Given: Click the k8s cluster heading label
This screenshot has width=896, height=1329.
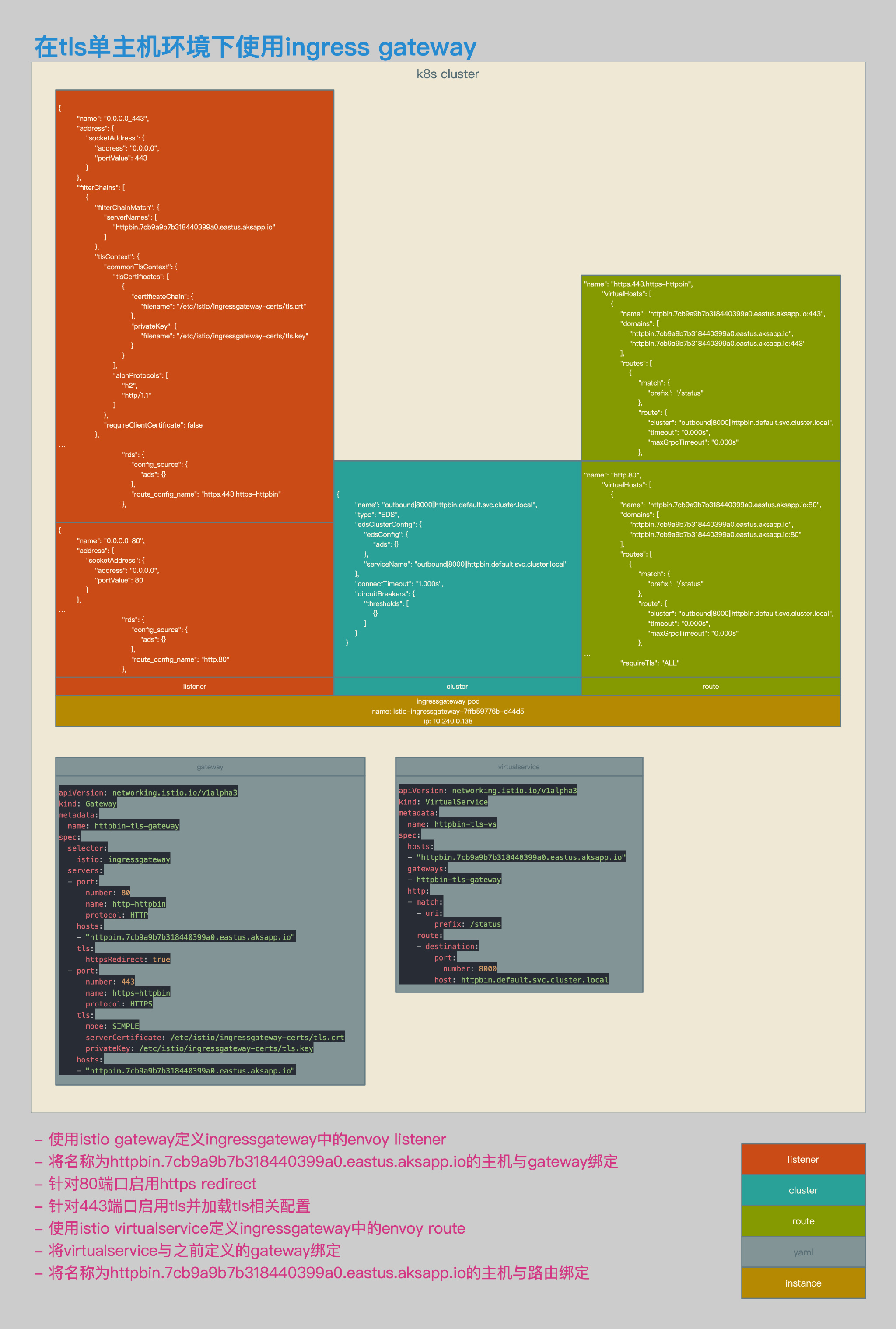Looking at the screenshot, I should coord(448,74).
